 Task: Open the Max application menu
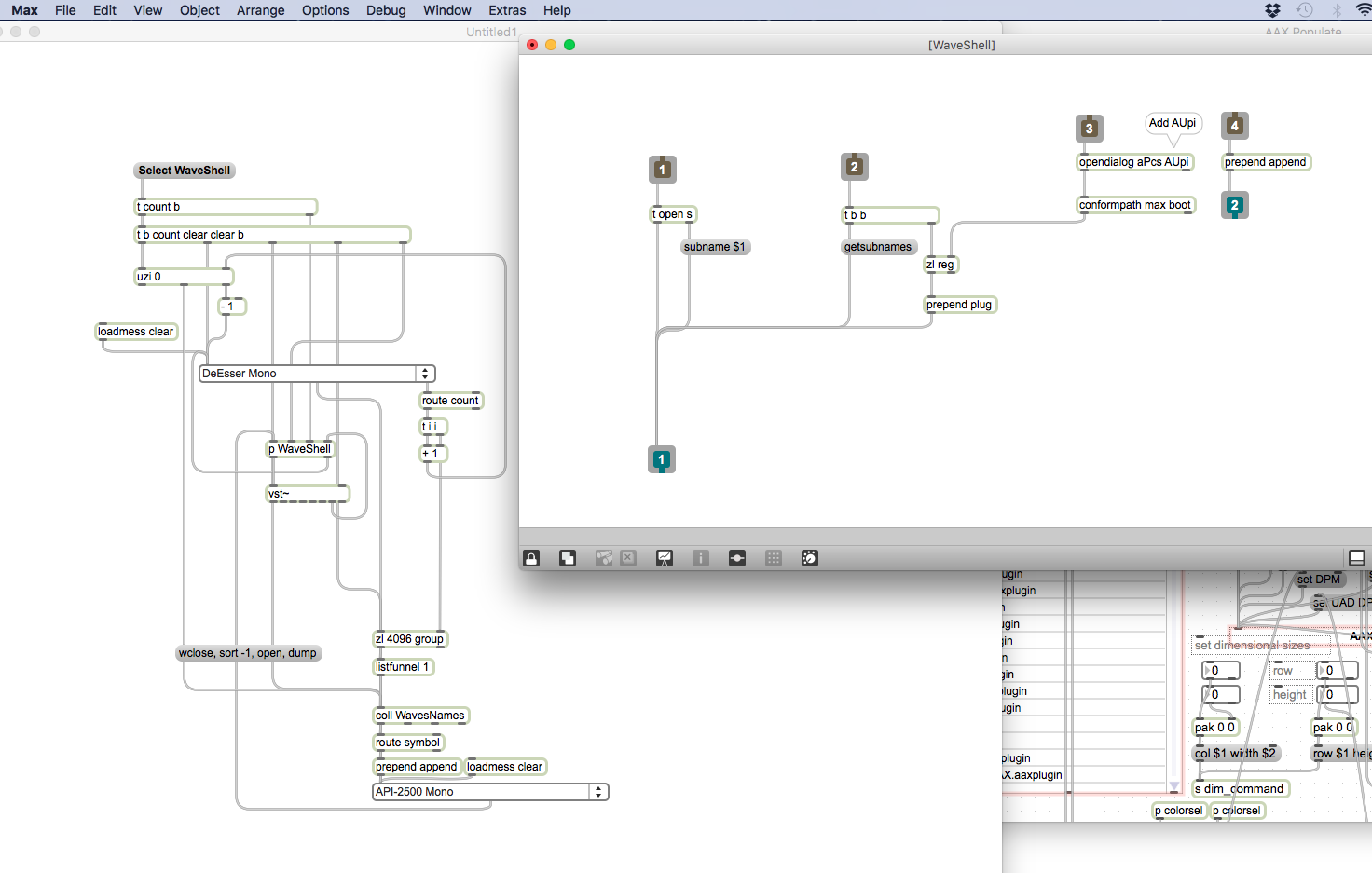(25, 10)
